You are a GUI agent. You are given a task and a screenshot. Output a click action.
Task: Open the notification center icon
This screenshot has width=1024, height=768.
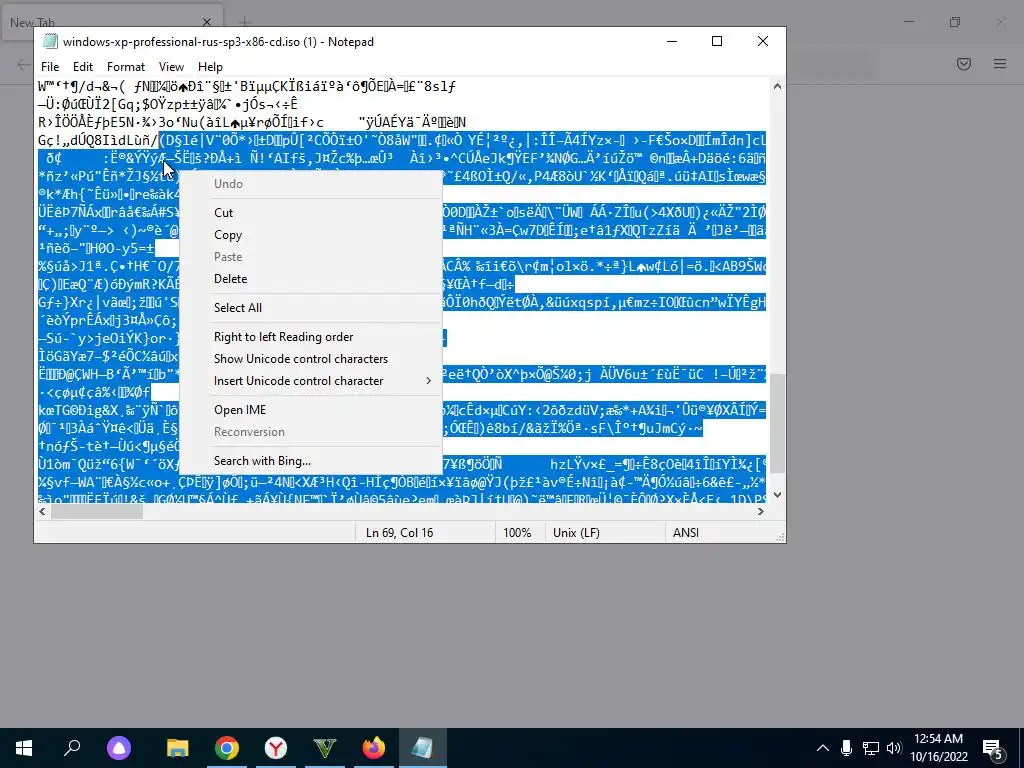992,748
